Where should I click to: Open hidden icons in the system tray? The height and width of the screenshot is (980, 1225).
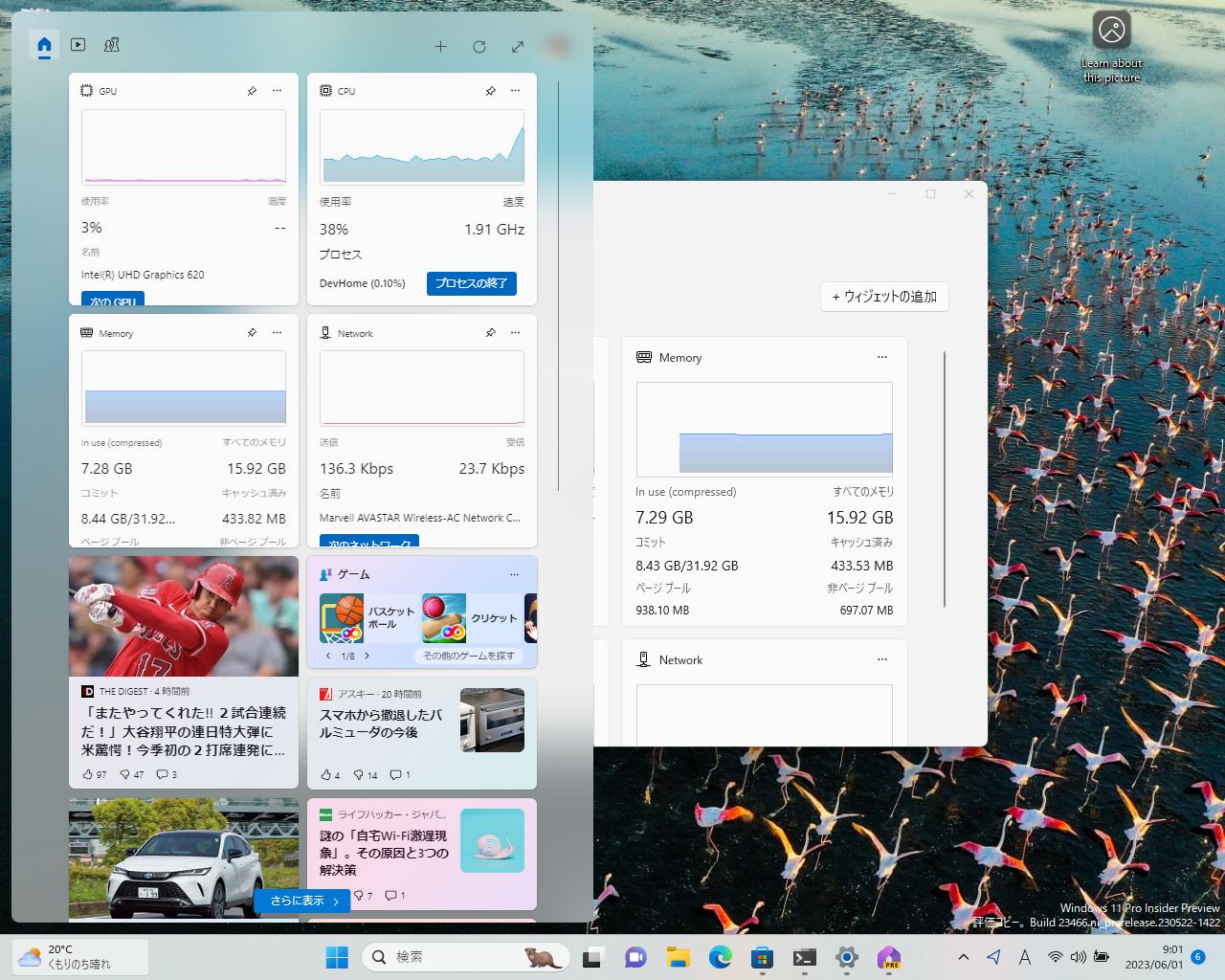coord(964,957)
